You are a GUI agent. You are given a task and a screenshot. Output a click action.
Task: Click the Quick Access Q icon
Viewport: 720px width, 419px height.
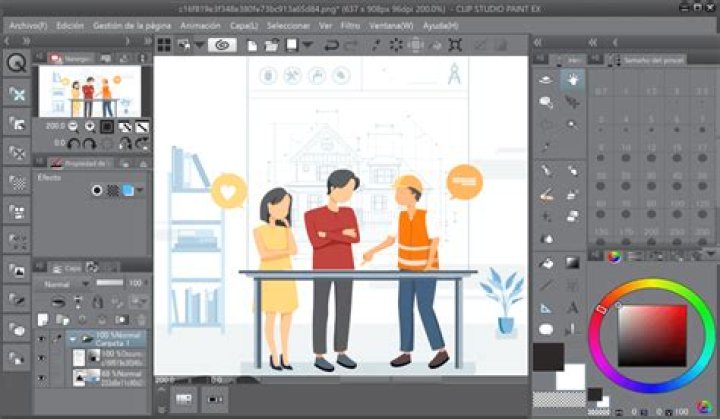click(x=17, y=63)
